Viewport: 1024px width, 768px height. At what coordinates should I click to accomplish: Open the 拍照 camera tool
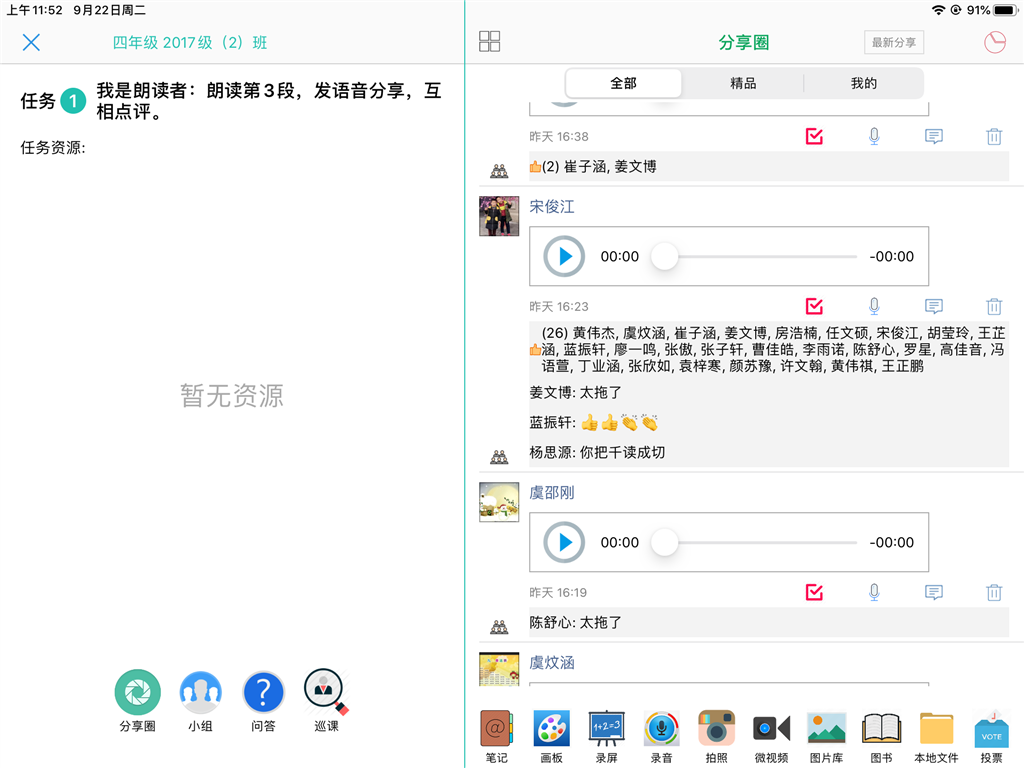716,729
